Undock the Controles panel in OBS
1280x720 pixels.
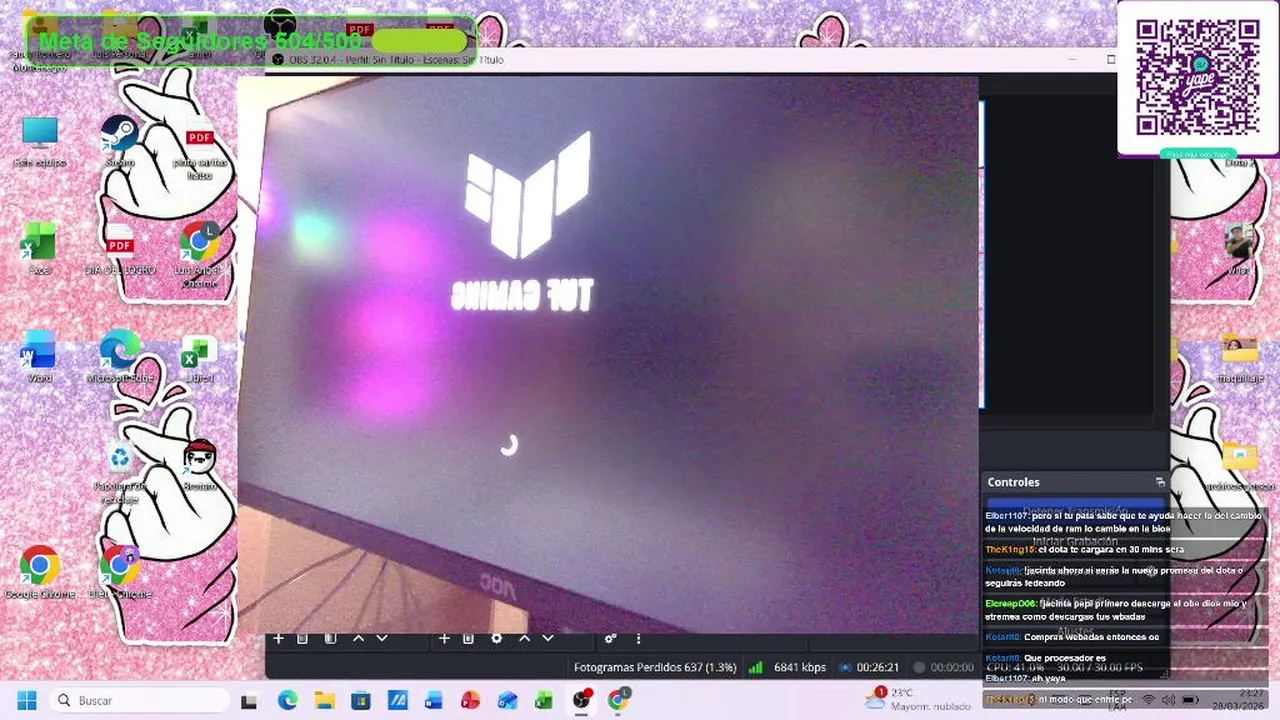point(1160,482)
